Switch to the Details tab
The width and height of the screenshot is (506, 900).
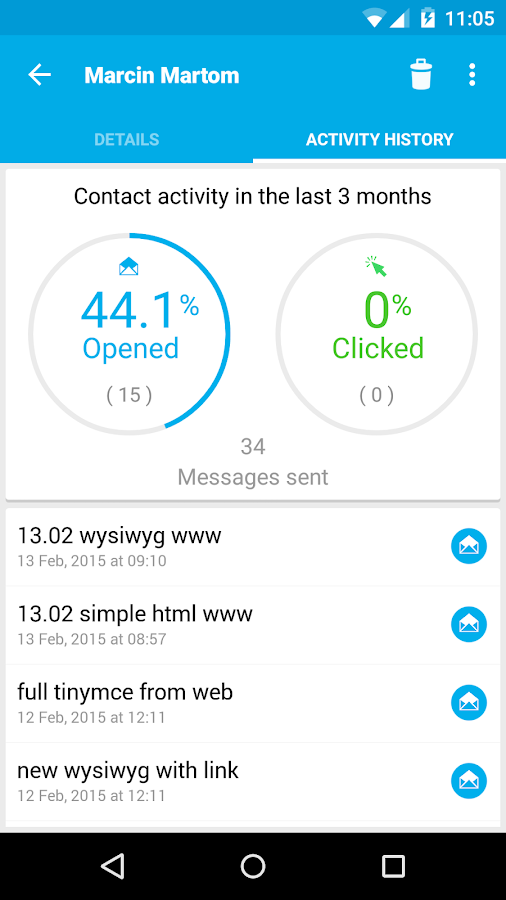[x=126, y=139]
